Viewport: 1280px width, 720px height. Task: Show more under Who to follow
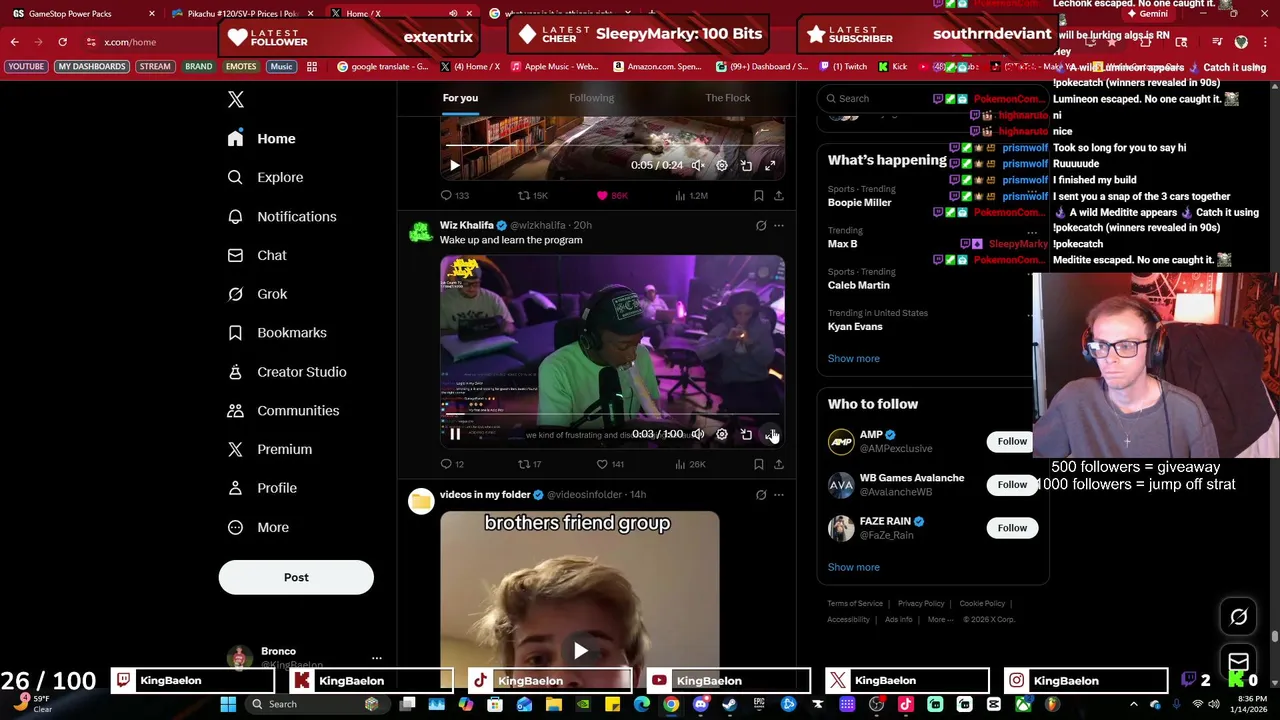pyautogui.click(x=853, y=567)
